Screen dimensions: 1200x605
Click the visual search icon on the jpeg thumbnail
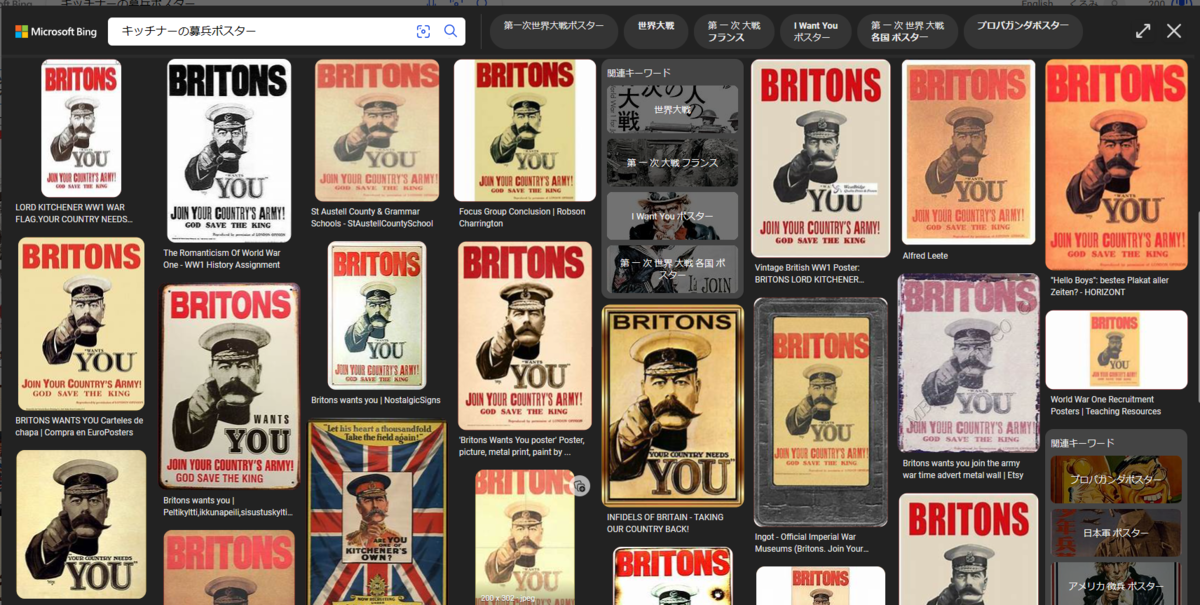click(x=580, y=486)
